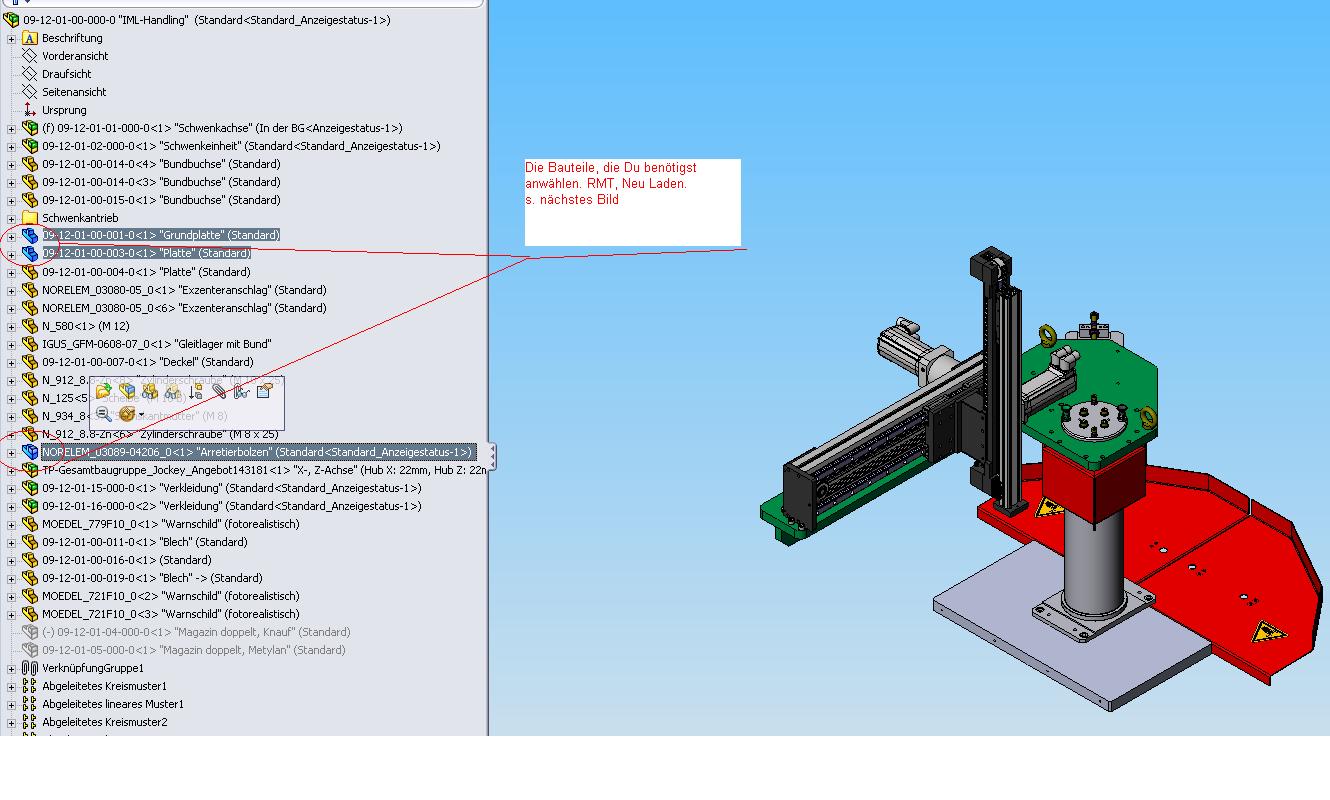The image size is (1330, 800).
Task: Click the View Mates paperclip-with-glasses icon
Action: (x=241, y=391)
